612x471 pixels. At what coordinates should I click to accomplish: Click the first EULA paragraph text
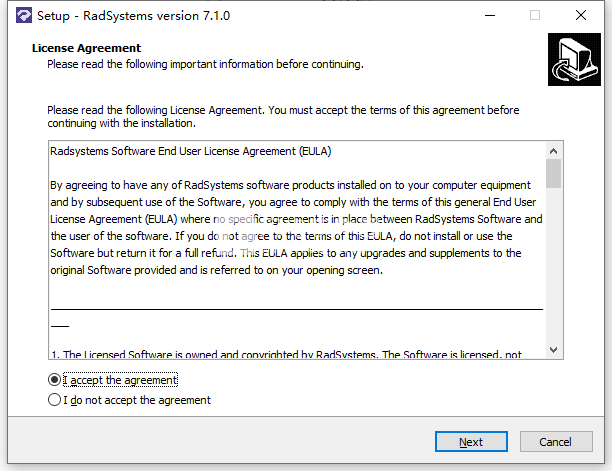(x=296, y=228)
